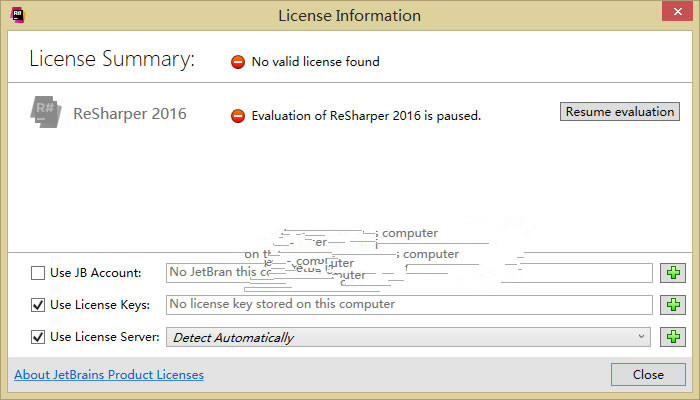
Task: Enable the Use JB Account checkbox
Action: (38, 273)
